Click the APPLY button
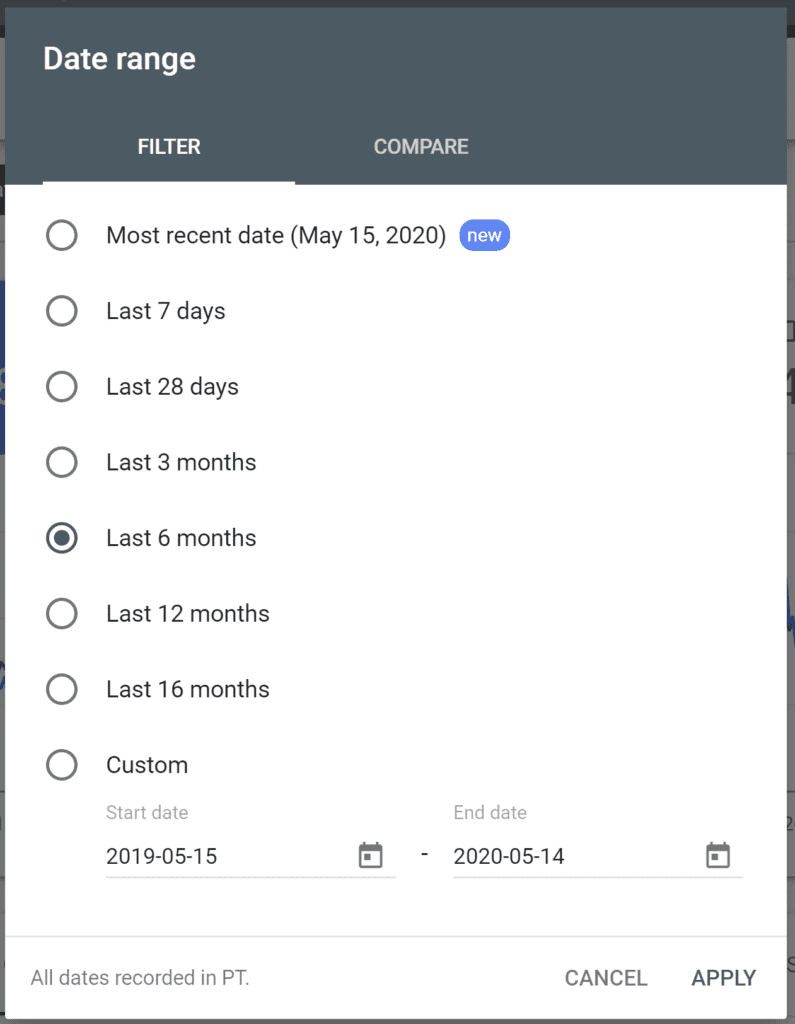The image size is (795, 1024). click(x=723, y=978)
